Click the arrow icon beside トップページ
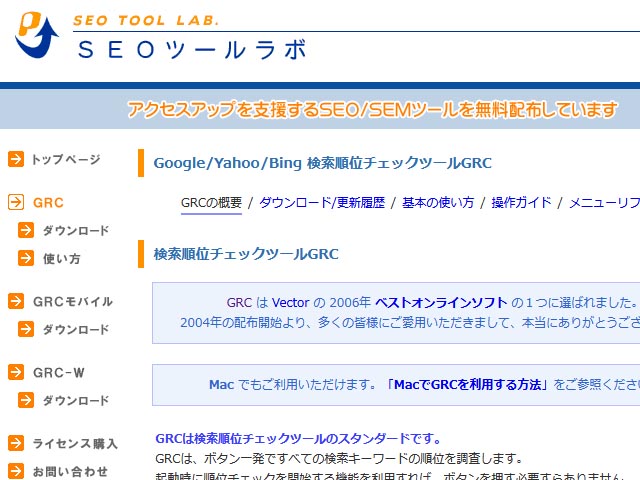 [x=16, y=159]
